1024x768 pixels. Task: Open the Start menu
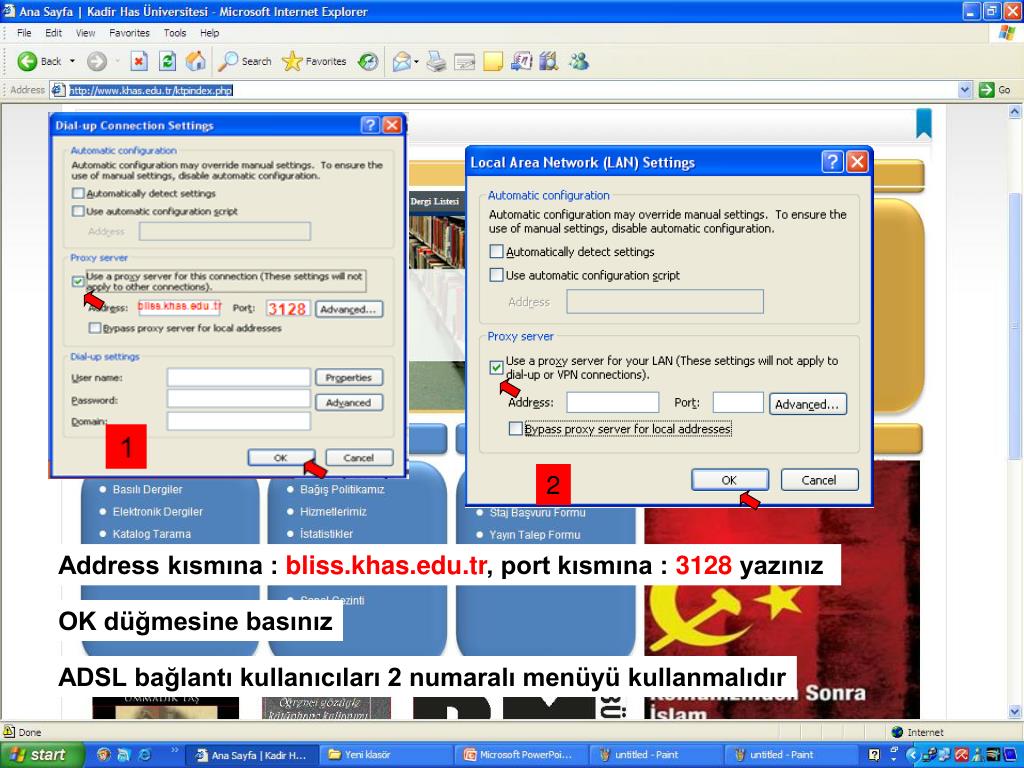[x=41, y=754]
